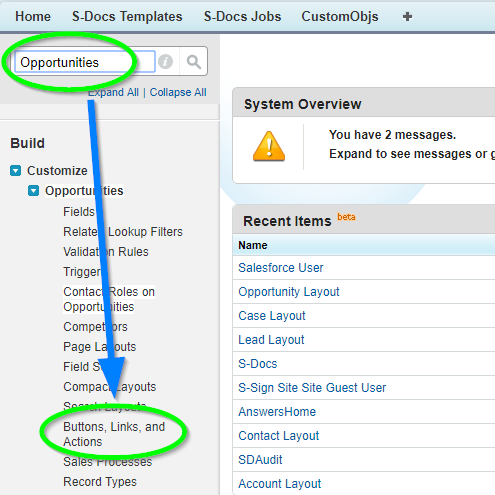Open S-Docs recent item
The height and width of the screenshot is (495, 495).
(258, 364)
